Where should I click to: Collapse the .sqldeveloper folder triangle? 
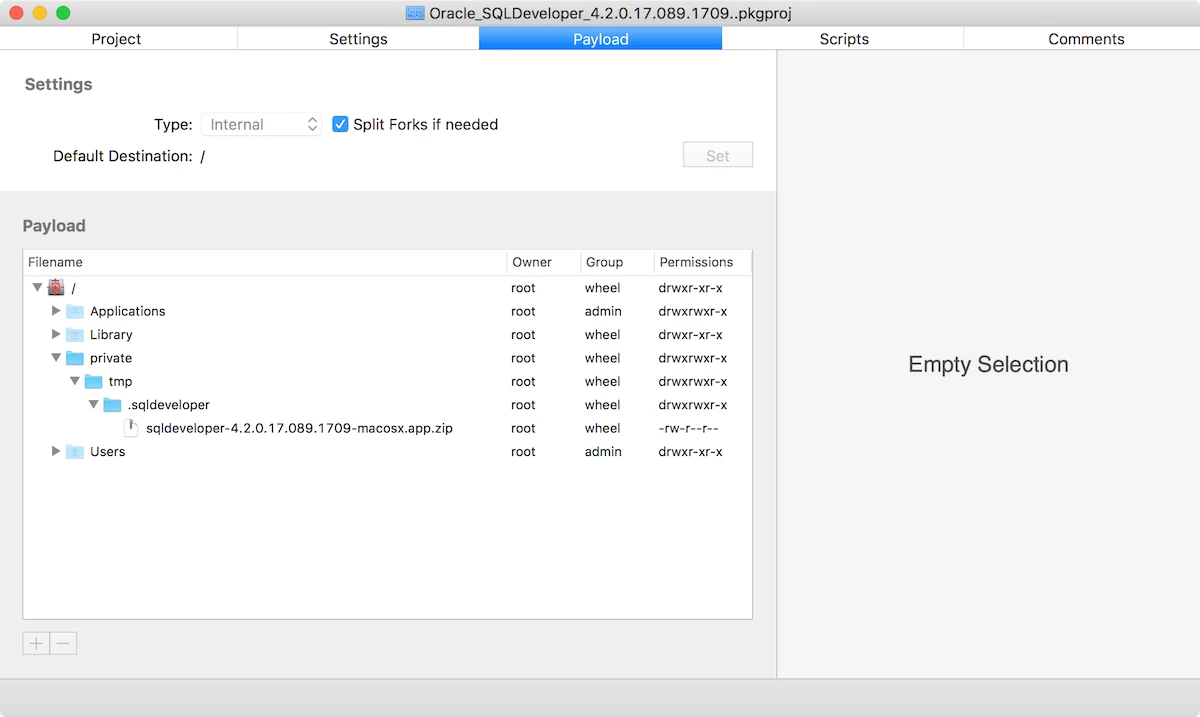coord(93,405)
